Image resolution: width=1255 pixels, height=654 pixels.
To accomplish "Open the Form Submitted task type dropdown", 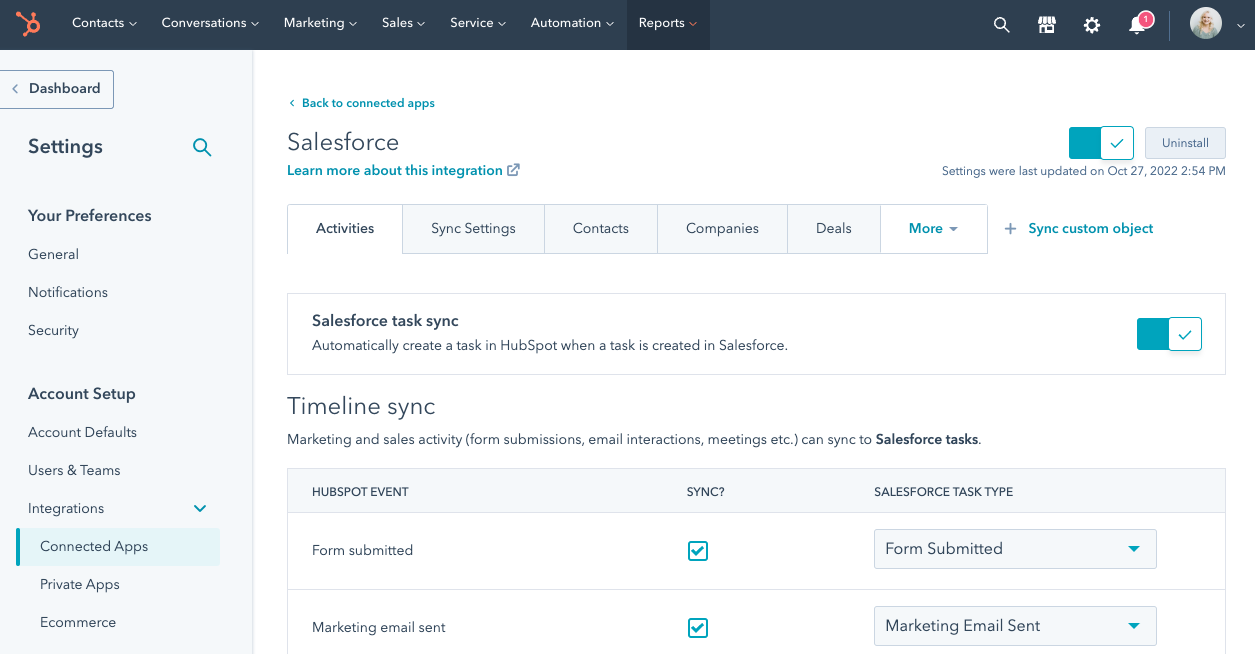I will [1015, 549].
